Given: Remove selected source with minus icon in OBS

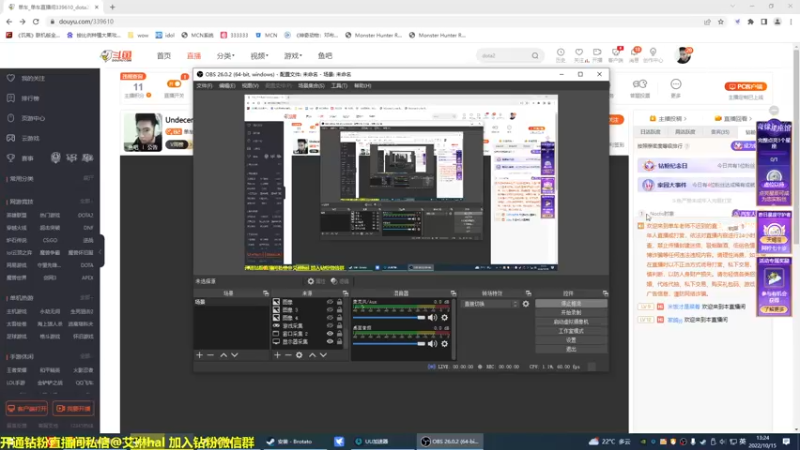Looking at the screenshot, I should coord(288,355).
